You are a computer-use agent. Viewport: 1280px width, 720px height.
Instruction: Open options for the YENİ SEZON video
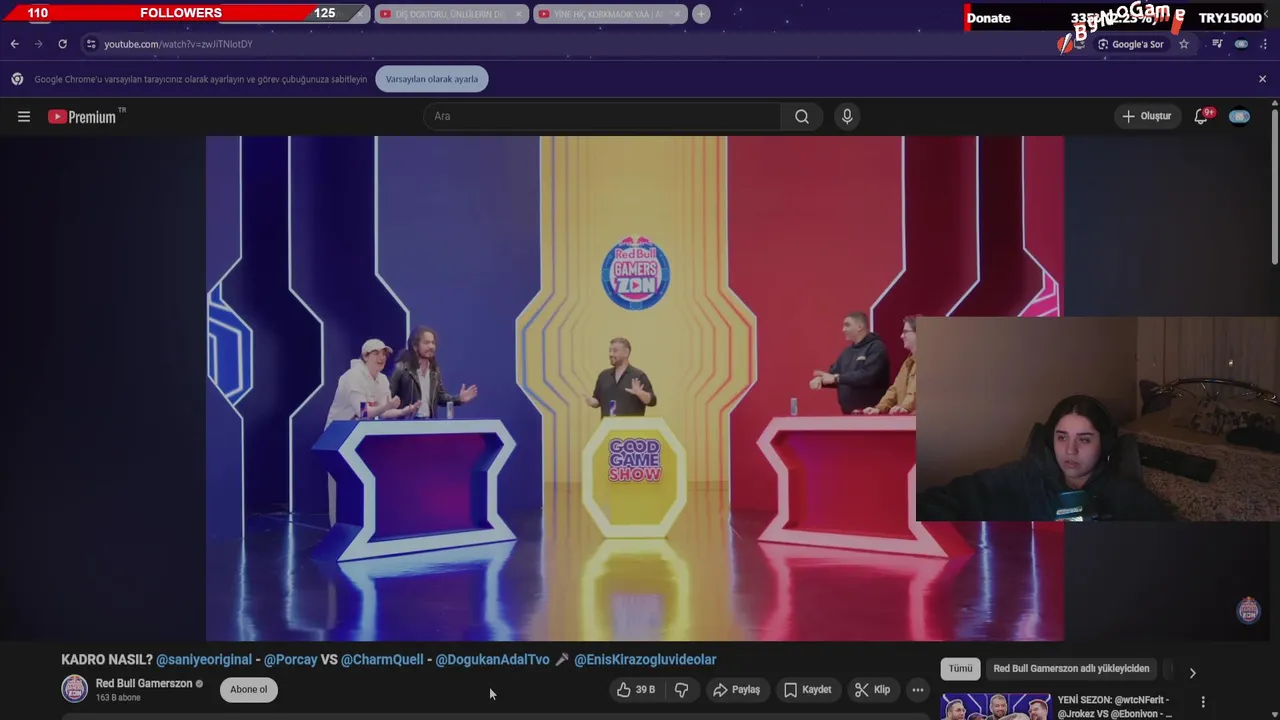point(1203,702)
